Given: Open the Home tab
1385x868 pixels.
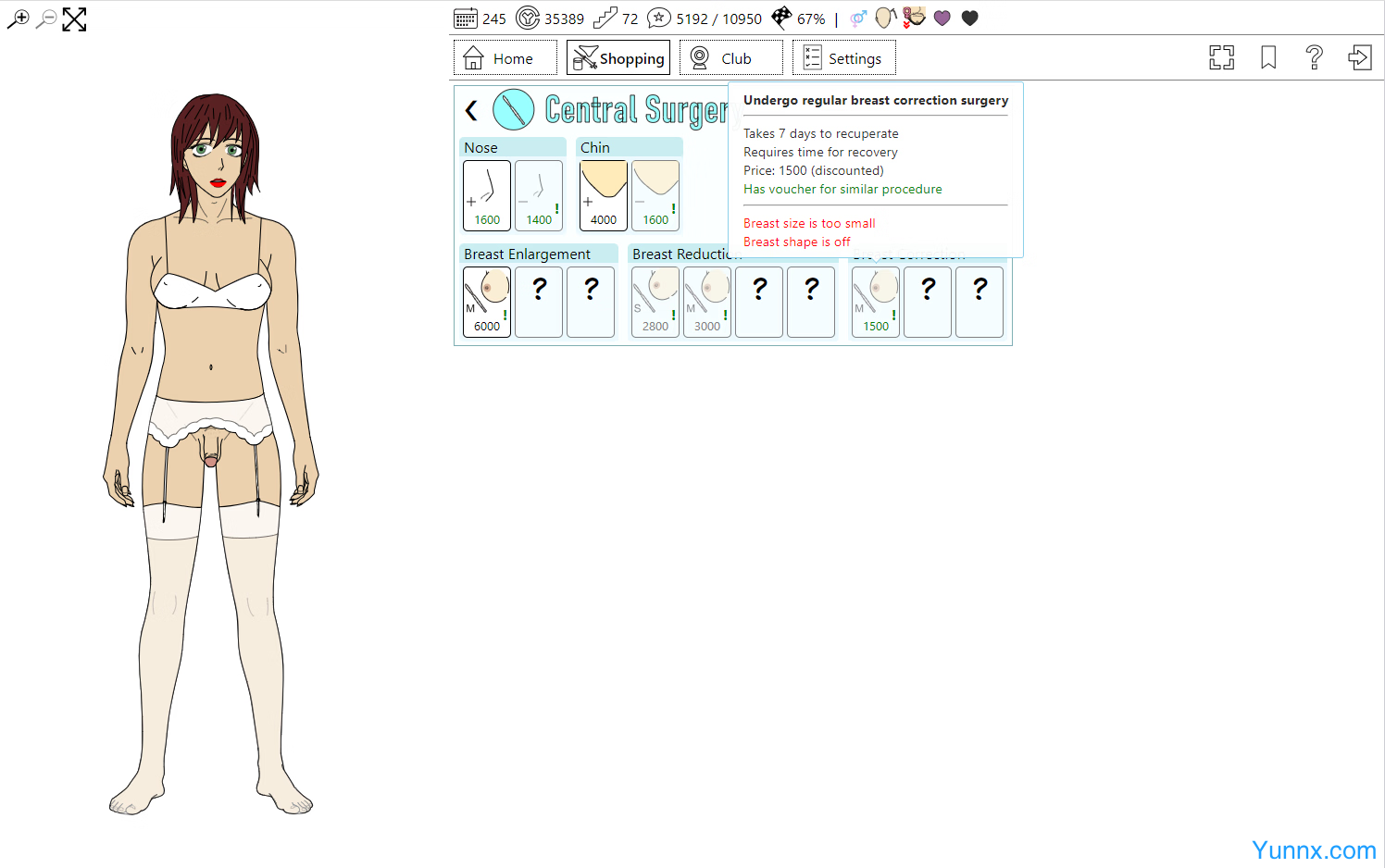Looking at the screenshot, I should point(505,58).
